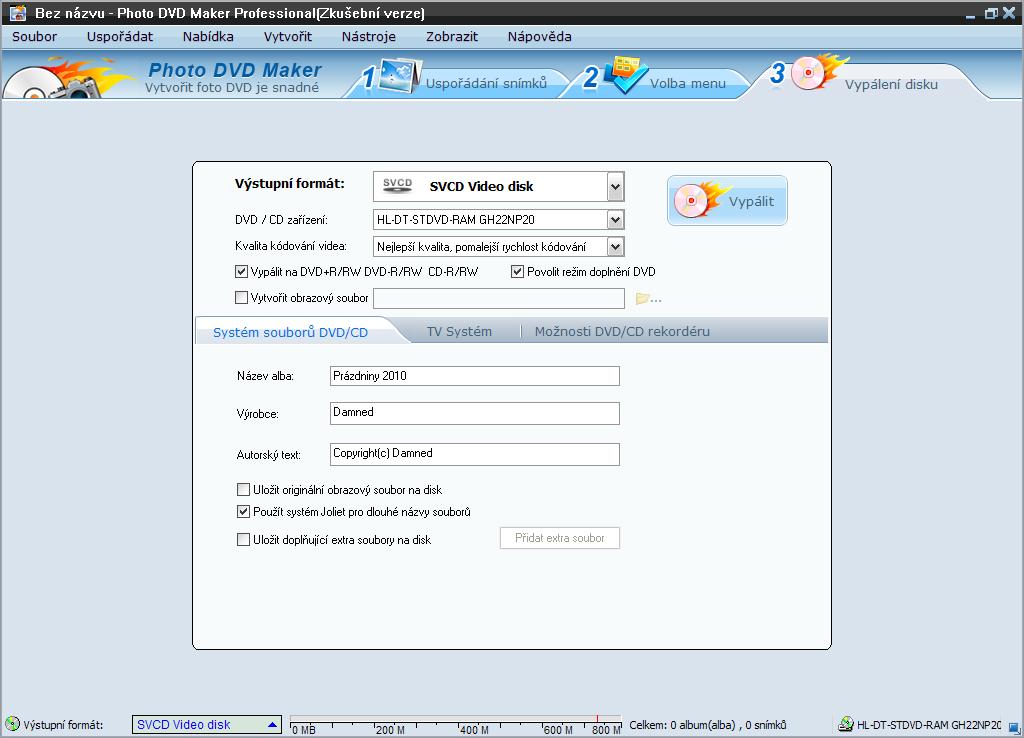Check Uložit originální obrazový soubor na disk
The image size is (1024, 738).
pyautogui.click(x=243, y=489)
